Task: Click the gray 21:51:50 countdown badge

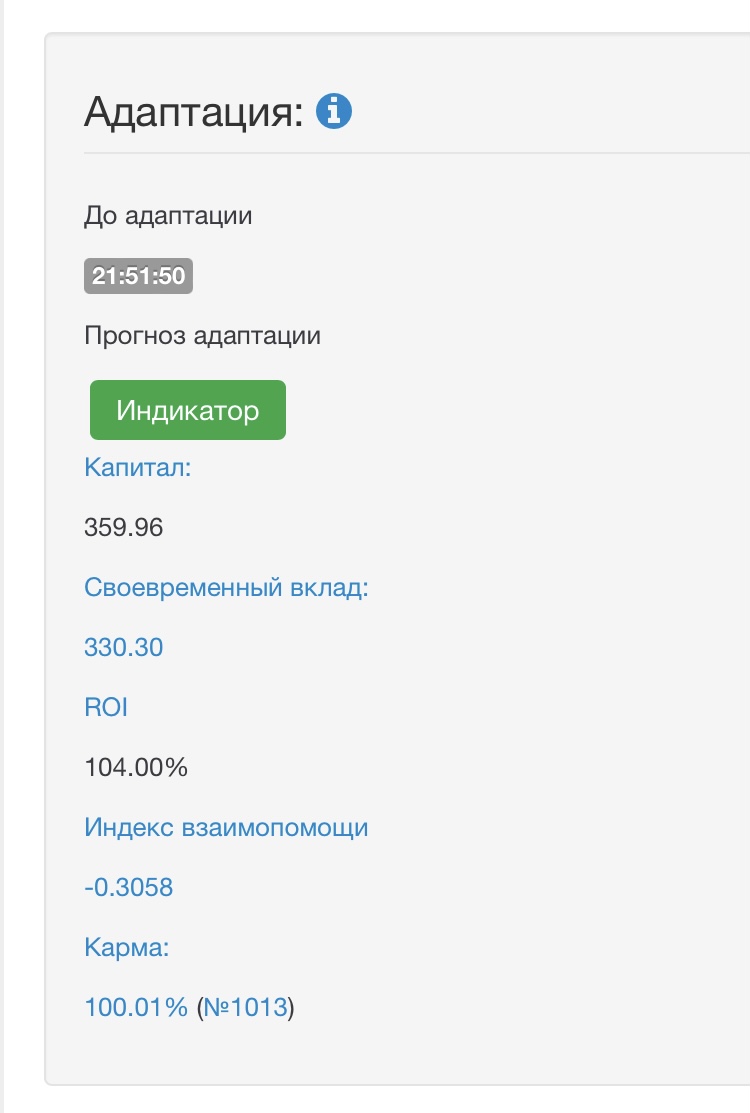Action: point(138,276)
